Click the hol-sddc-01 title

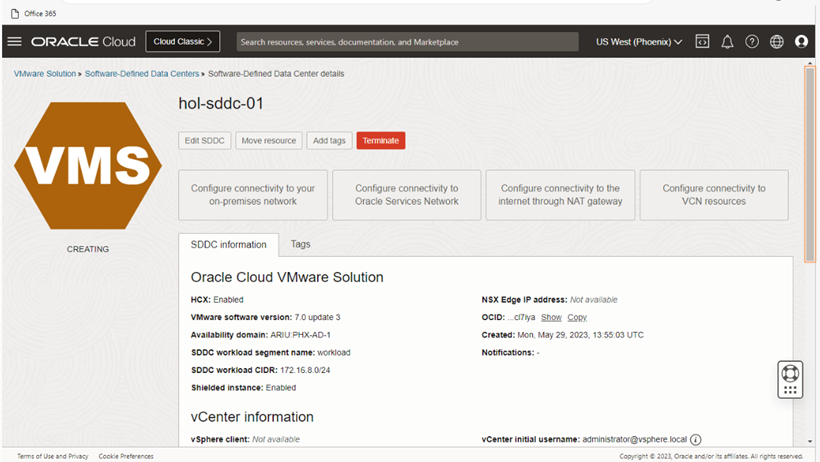click(x=221, y=104)
